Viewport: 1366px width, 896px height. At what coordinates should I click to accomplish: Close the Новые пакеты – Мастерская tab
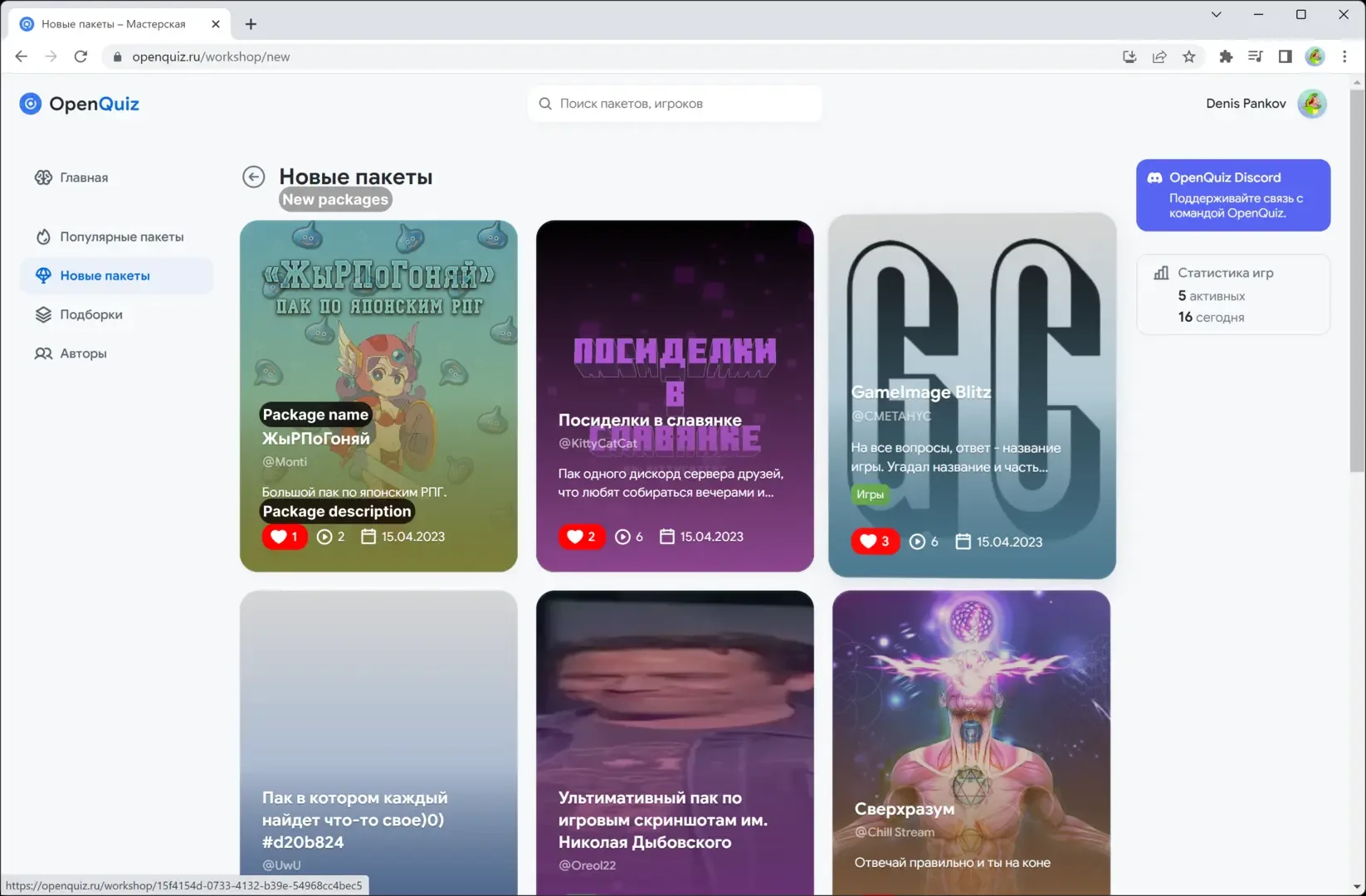pyautogui.click(x=216, y=24)
